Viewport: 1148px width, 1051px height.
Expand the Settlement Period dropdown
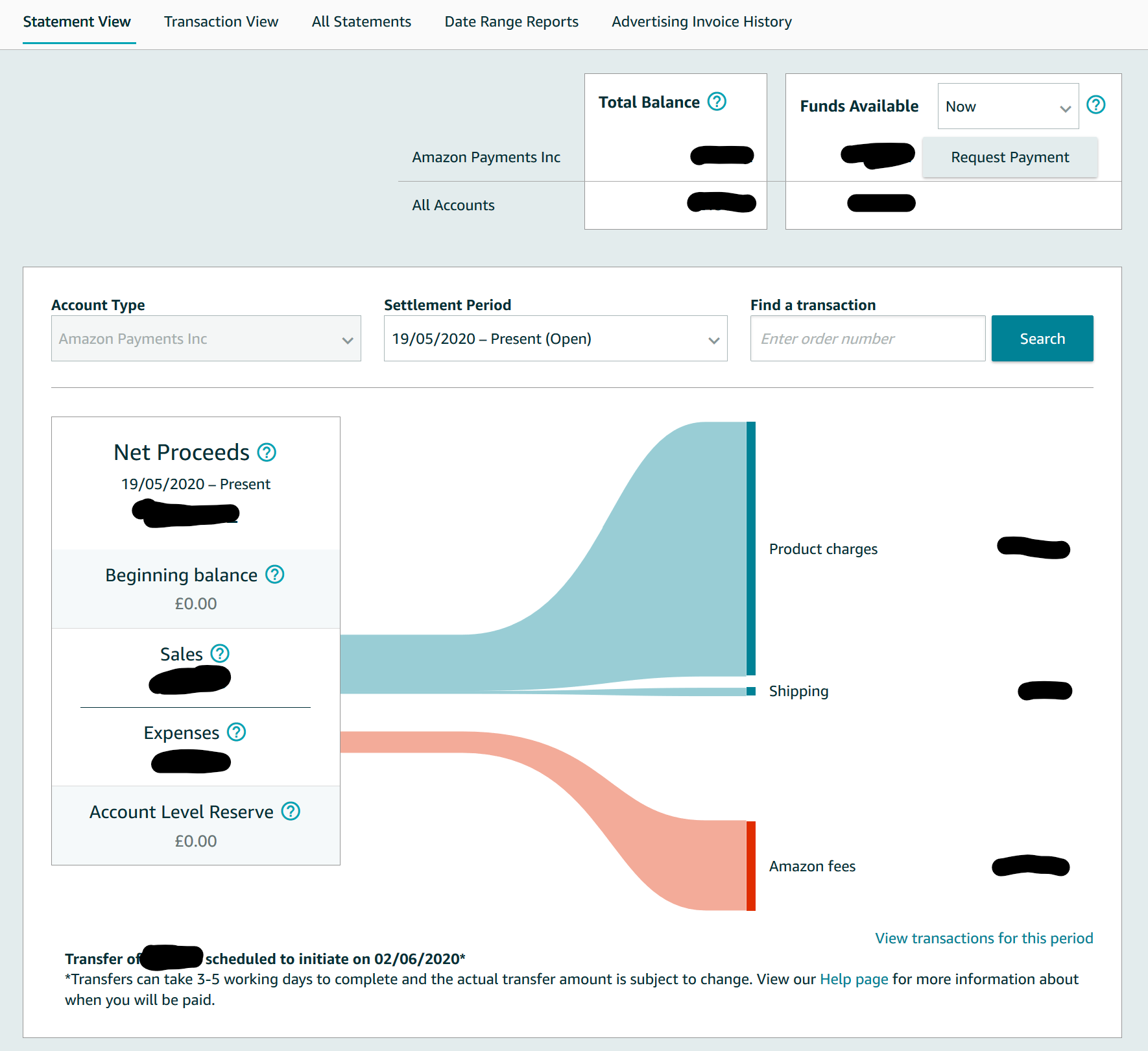(x=556, y=339)
